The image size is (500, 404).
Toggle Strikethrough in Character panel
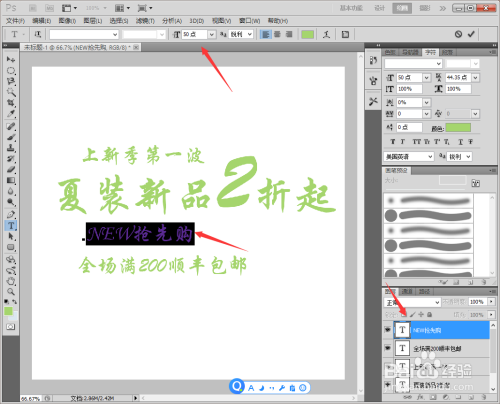click(x=470, y=142)
